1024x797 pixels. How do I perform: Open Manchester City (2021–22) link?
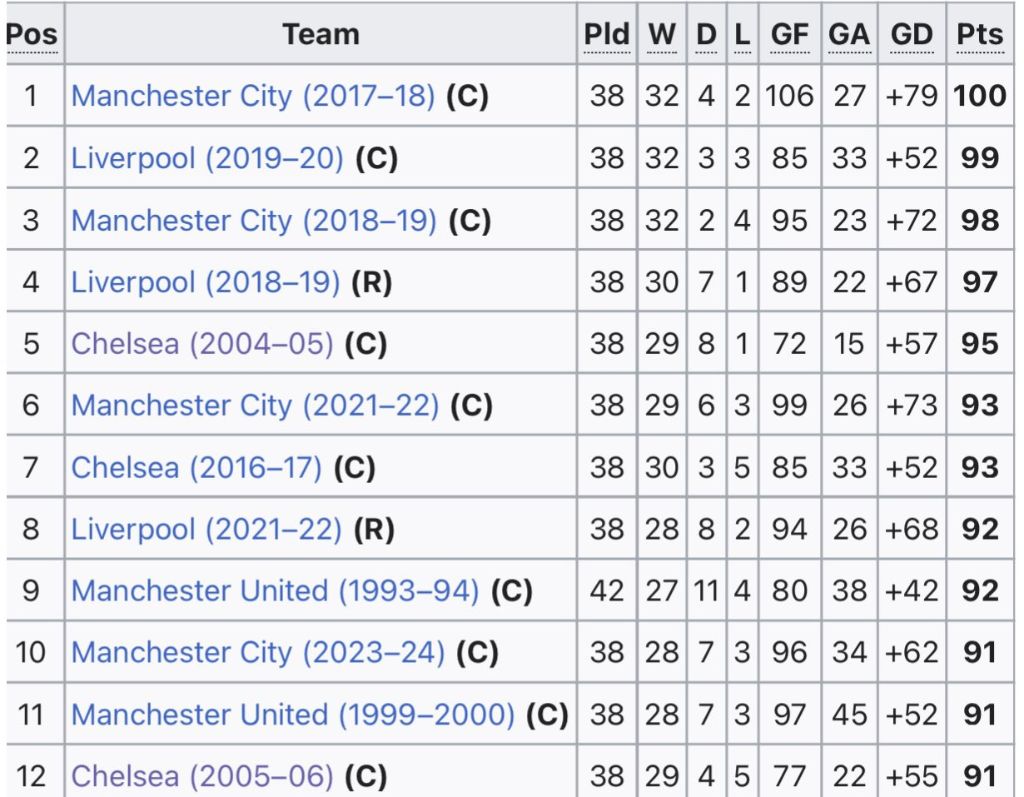(x=255, y=405)
